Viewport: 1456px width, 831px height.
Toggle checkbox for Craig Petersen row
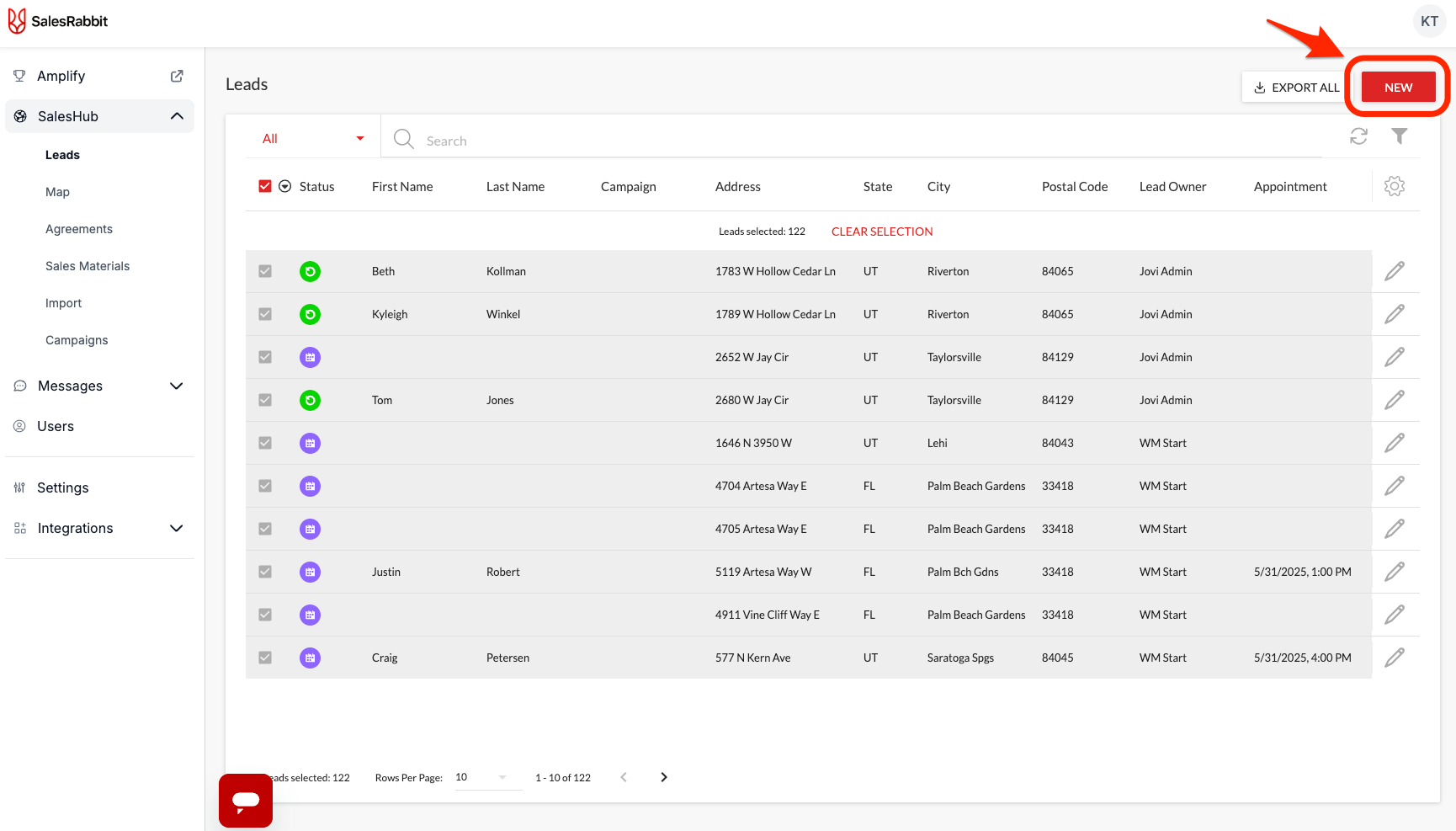265,658
